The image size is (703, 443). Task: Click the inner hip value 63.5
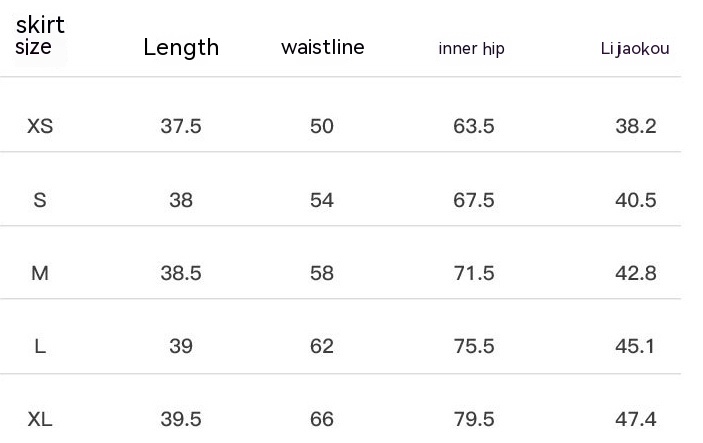click(474, 126)
